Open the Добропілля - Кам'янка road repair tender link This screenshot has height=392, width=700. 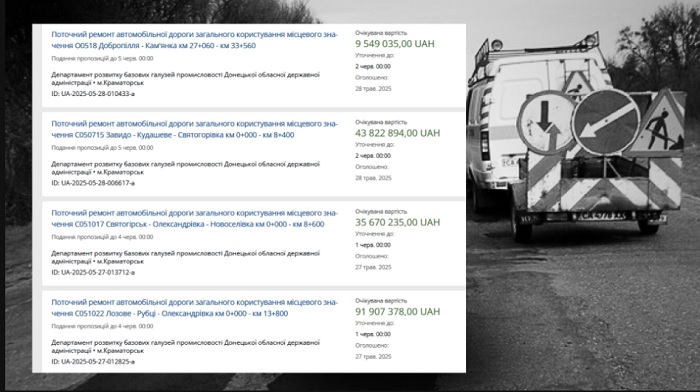point(194,40)
